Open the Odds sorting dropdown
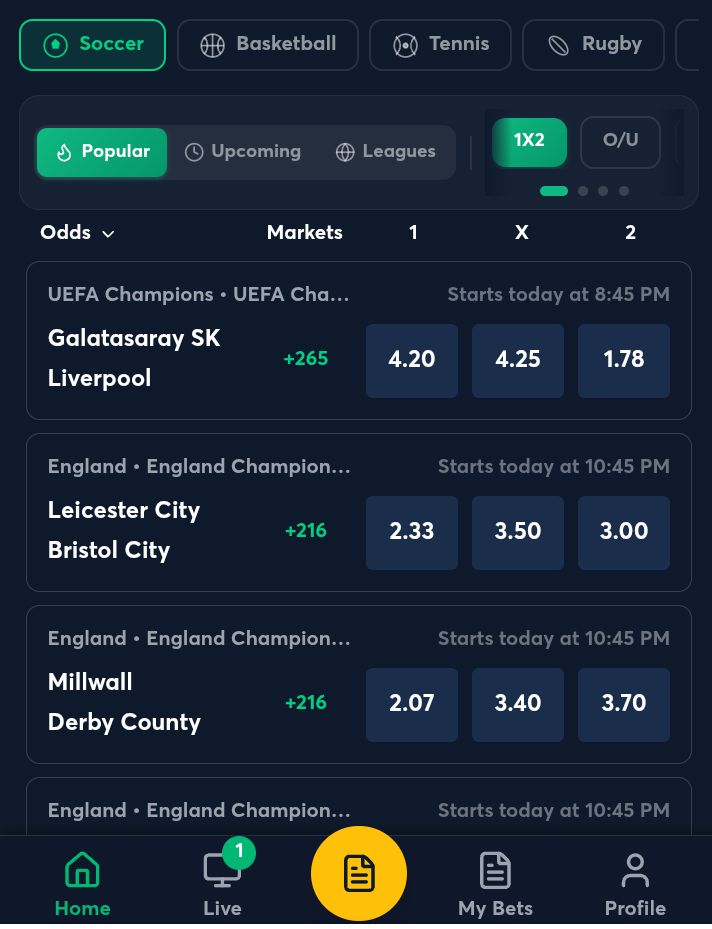This screenshot has width=712, height=929. (77, 232)
